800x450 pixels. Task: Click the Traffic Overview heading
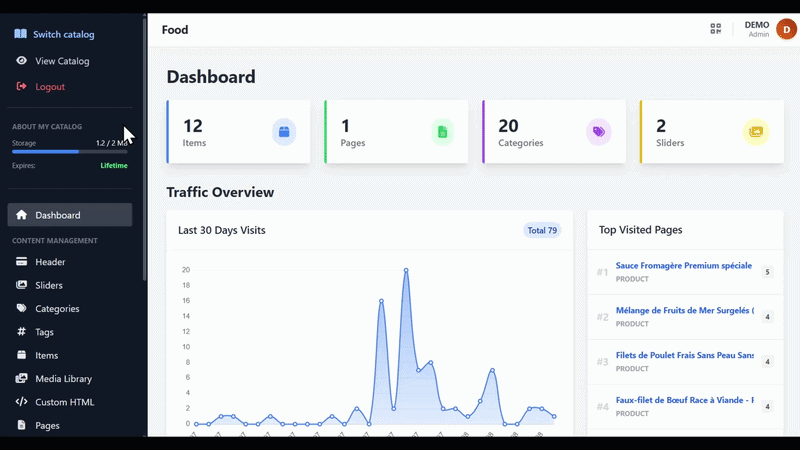220,192
